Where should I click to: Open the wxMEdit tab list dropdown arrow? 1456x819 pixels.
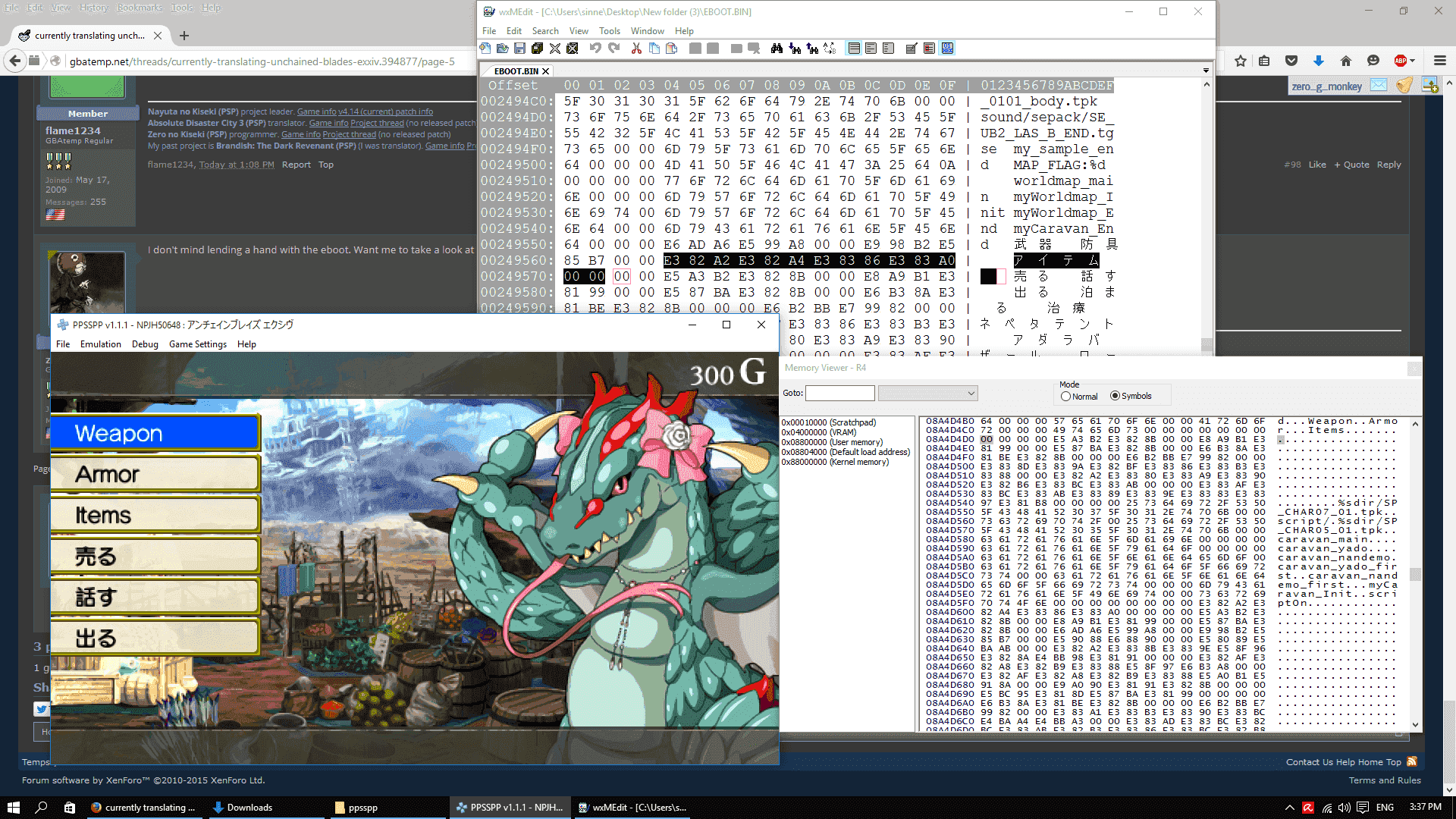tap(1206, 71)
